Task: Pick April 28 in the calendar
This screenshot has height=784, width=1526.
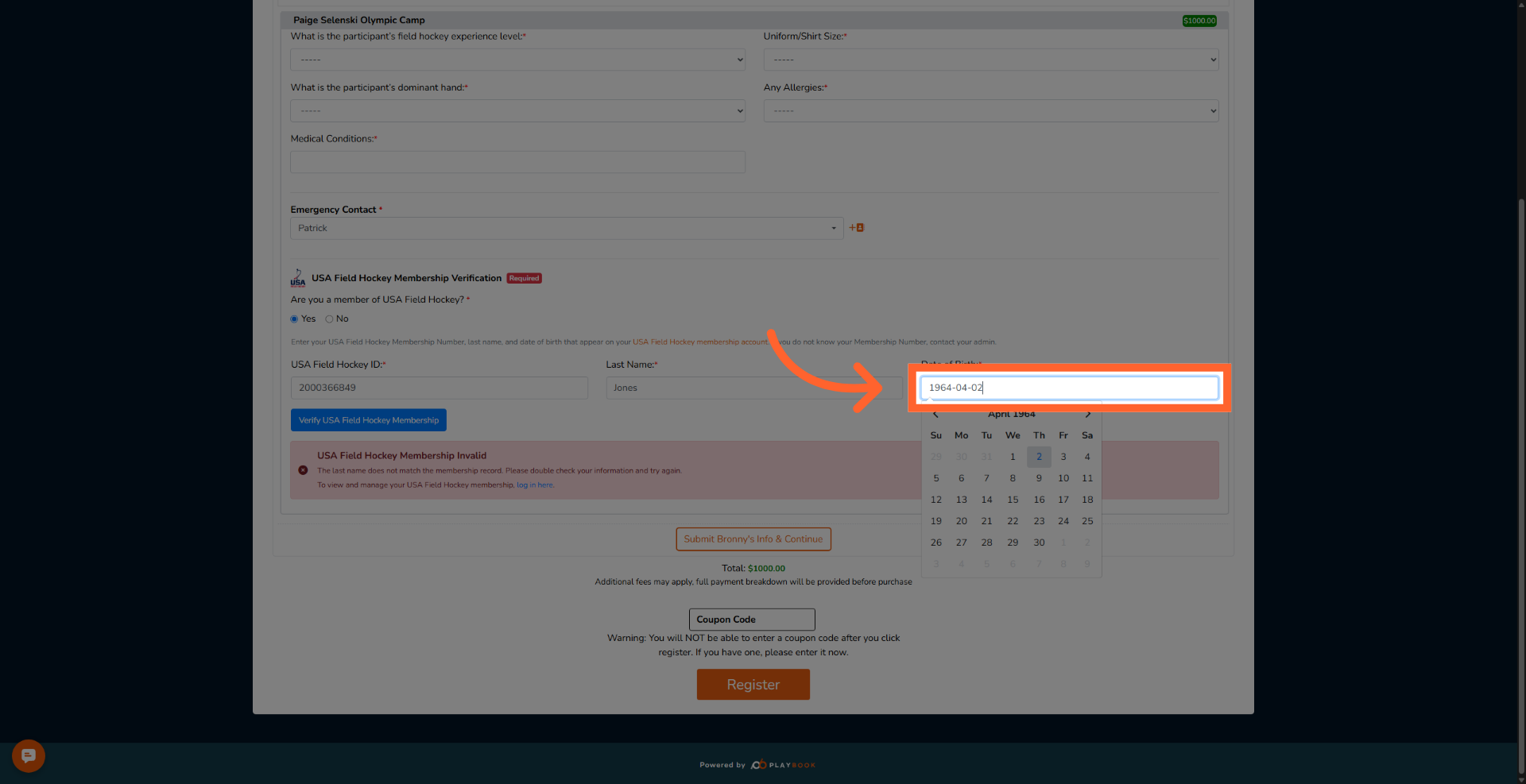Action: [986, 543]
